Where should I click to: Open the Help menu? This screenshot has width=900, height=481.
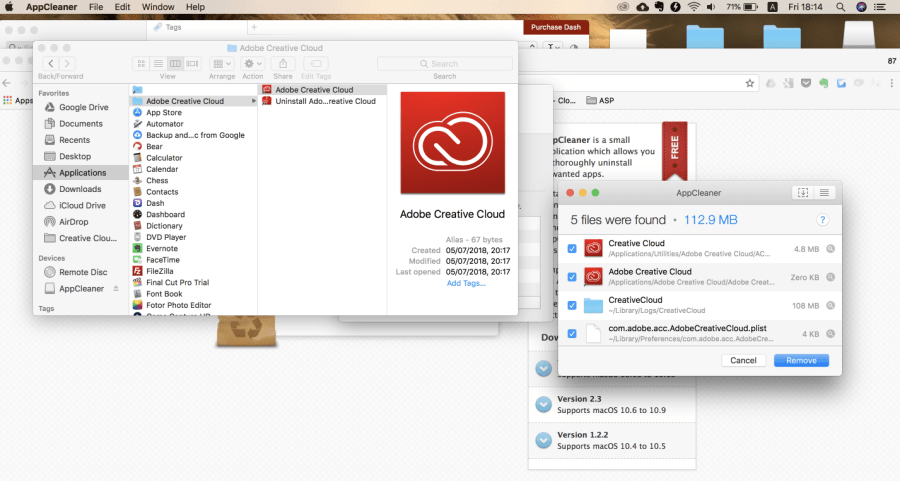(x=195, y=7)
